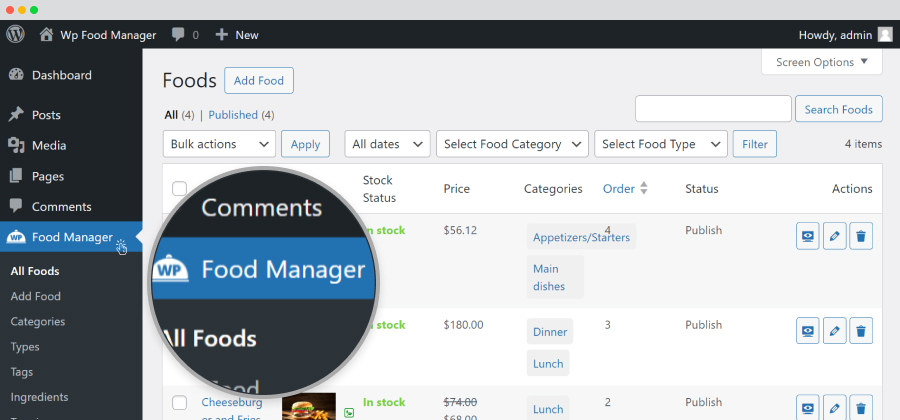Viewport: 900px width, 420px height.
Task: Tick the select-all foods checkbox
Action: 180,189
